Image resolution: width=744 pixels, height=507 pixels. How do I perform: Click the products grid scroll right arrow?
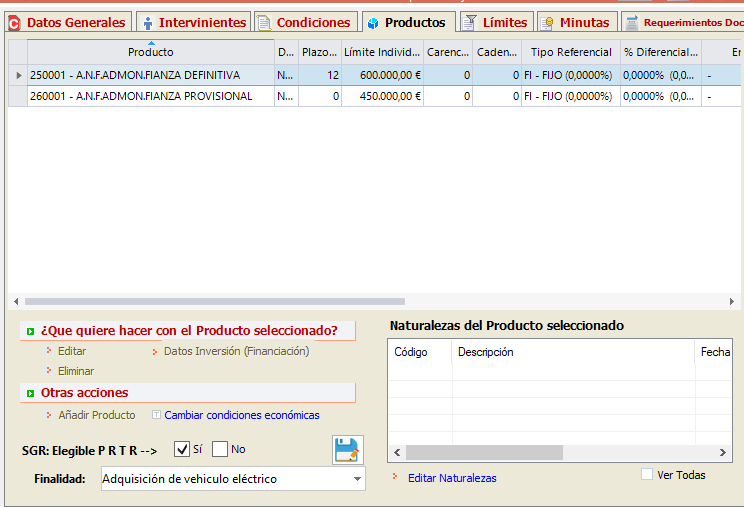click(732, 302)
